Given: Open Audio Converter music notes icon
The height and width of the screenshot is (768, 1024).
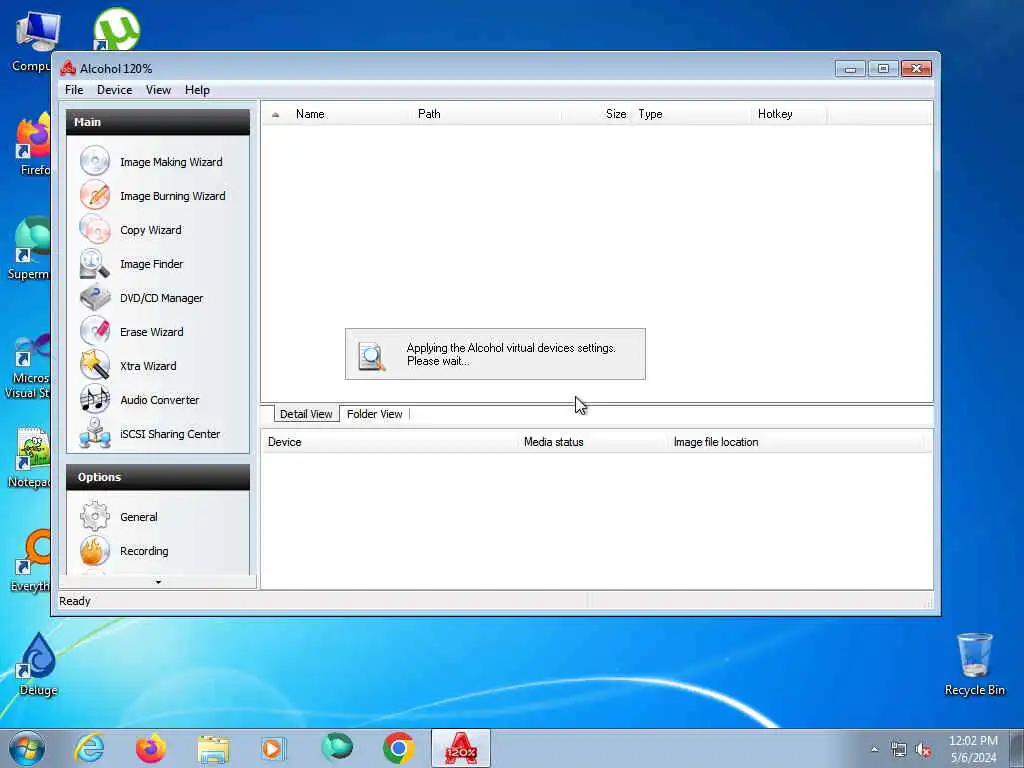Looking at the screenshot, I should 95,399.
